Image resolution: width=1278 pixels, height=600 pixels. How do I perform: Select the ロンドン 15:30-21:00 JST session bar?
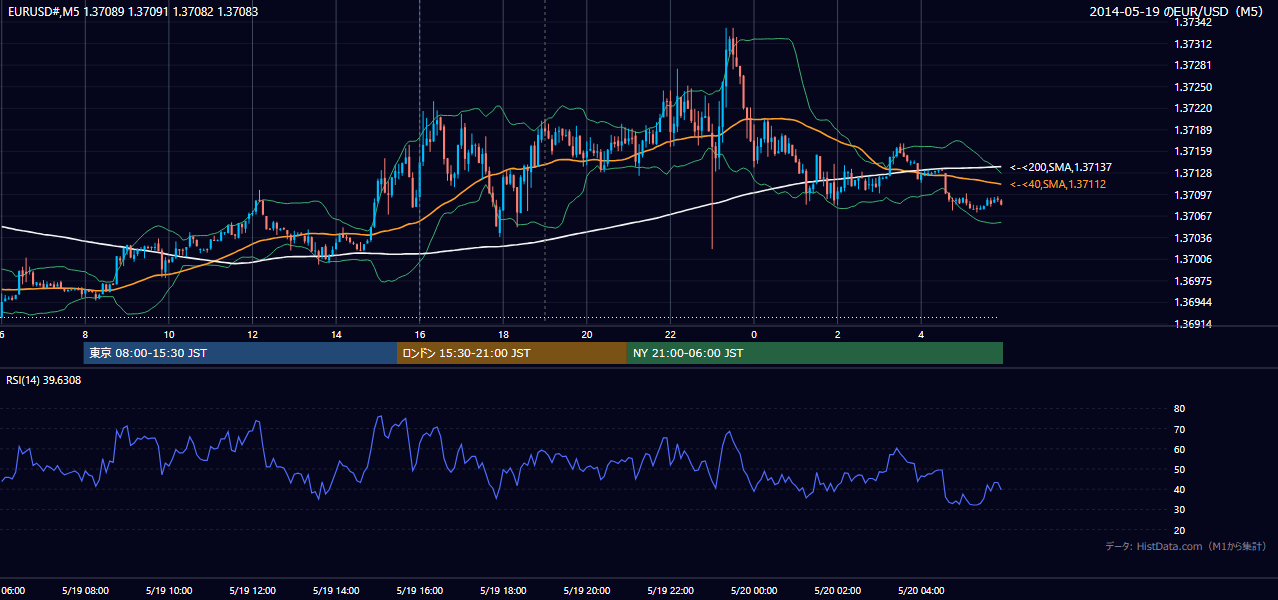512,353
